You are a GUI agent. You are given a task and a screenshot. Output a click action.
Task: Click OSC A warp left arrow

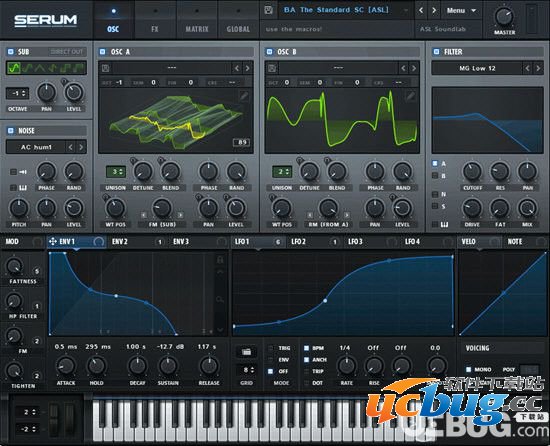click(x=144, y=215)
